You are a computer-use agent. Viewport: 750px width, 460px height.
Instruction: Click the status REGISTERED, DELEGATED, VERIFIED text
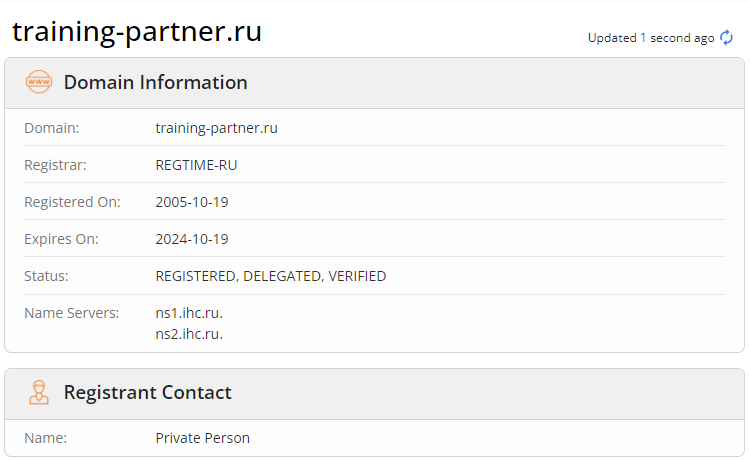270,276
